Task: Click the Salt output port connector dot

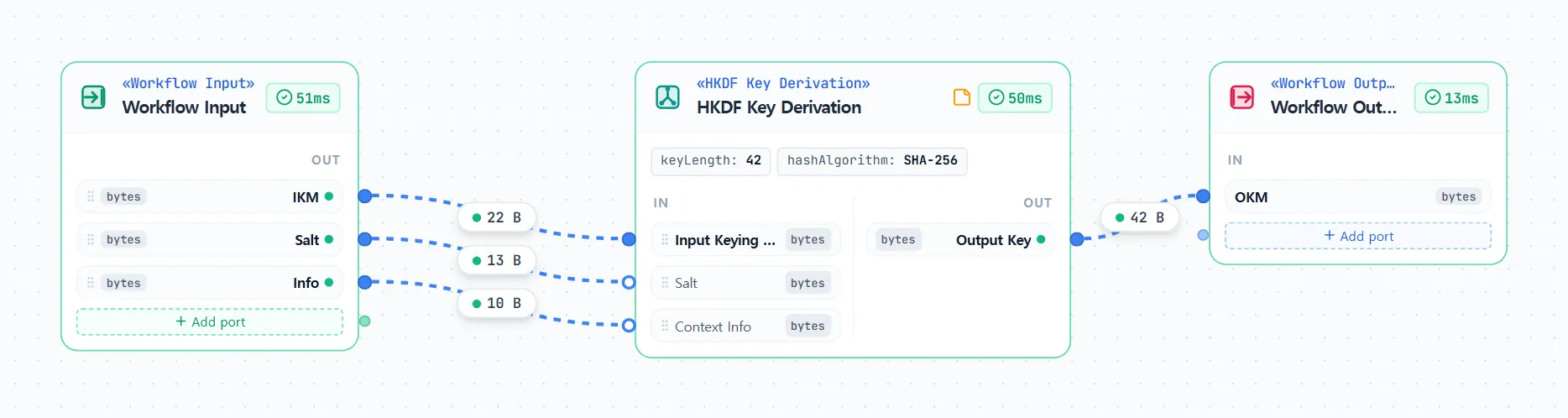Action: click(x=364, y=239)
